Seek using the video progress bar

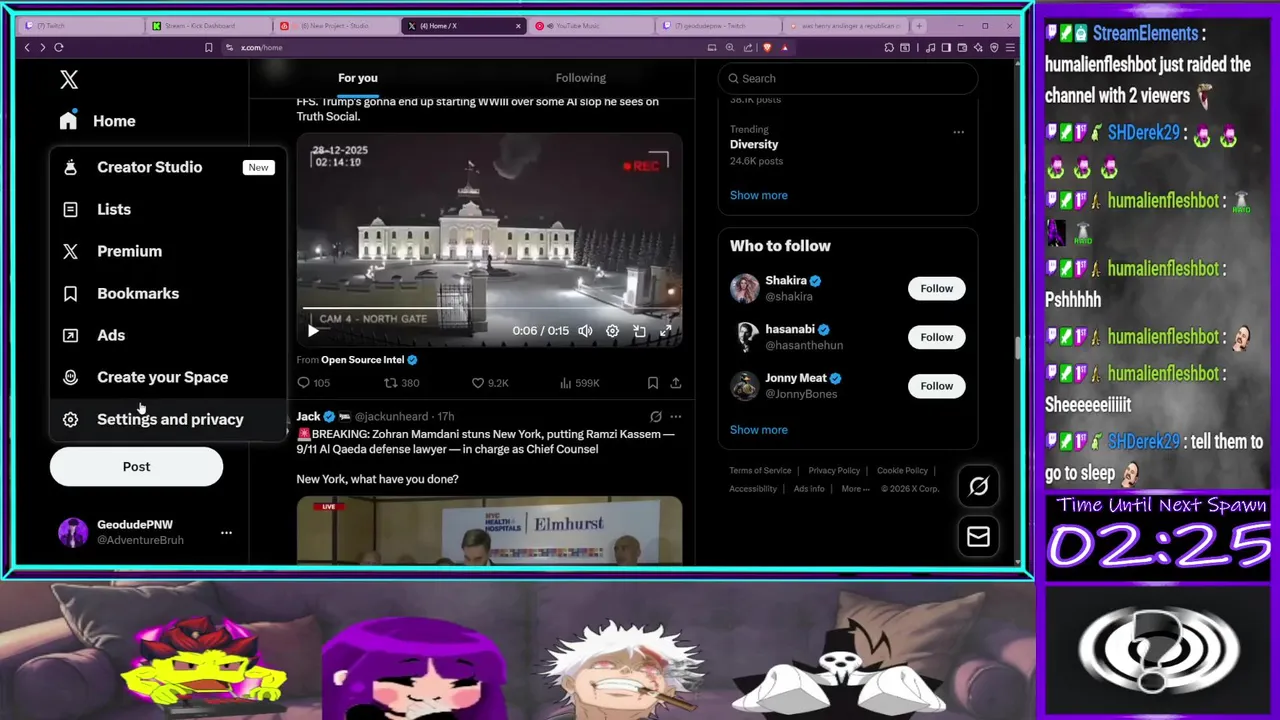point(489,309)
